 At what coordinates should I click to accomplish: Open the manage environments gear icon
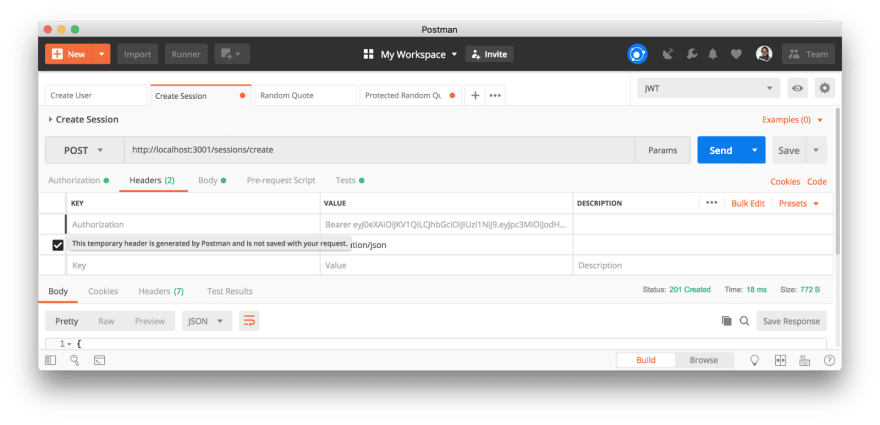pyautogui.click(x=824, y=88)
